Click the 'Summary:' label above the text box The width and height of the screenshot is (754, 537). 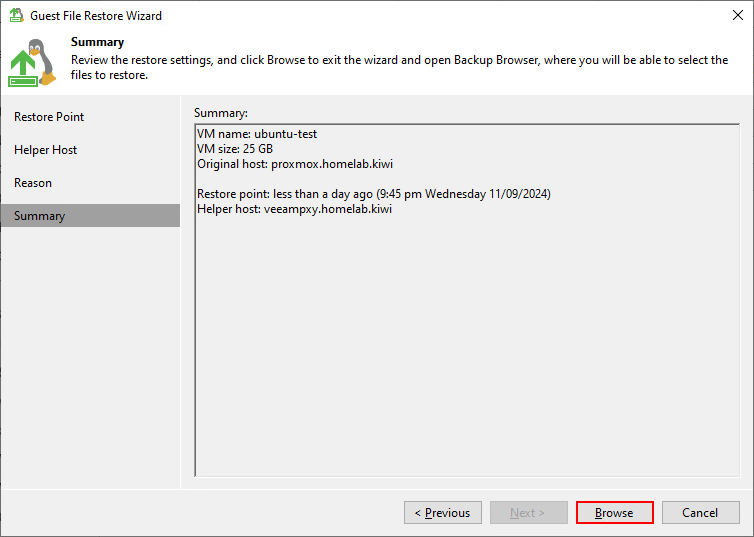tap(221, 113)
